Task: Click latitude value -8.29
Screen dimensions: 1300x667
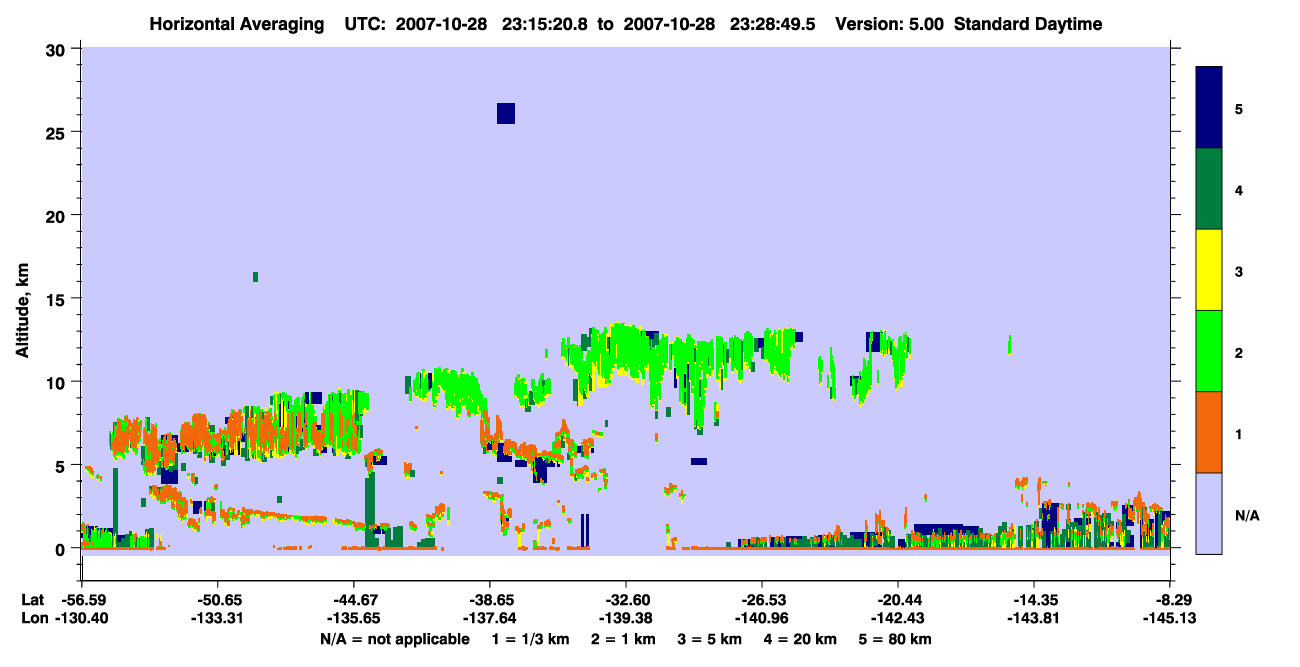Action: coord(1171,600)
